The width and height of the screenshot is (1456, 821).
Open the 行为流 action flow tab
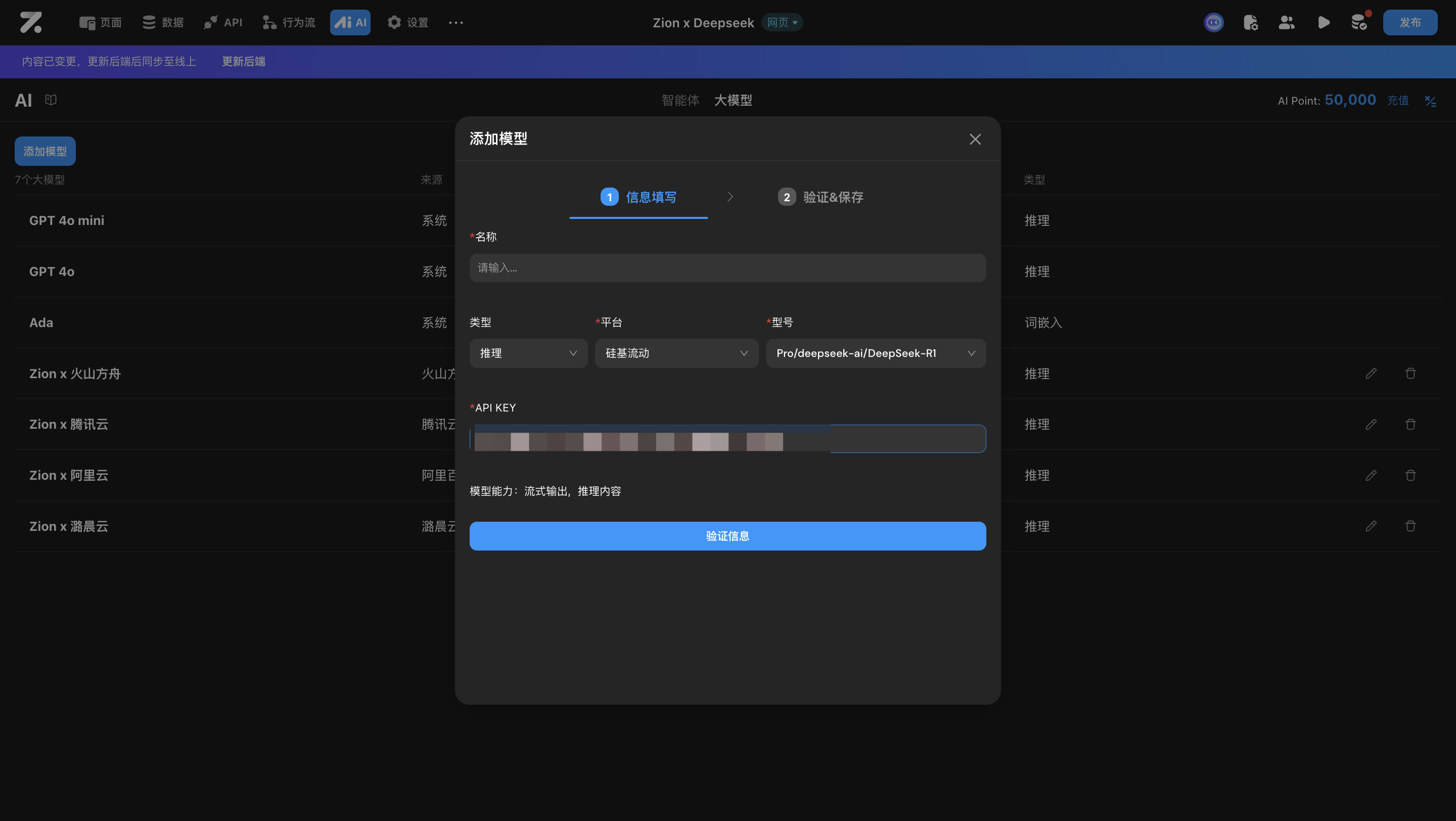[289, 23]
